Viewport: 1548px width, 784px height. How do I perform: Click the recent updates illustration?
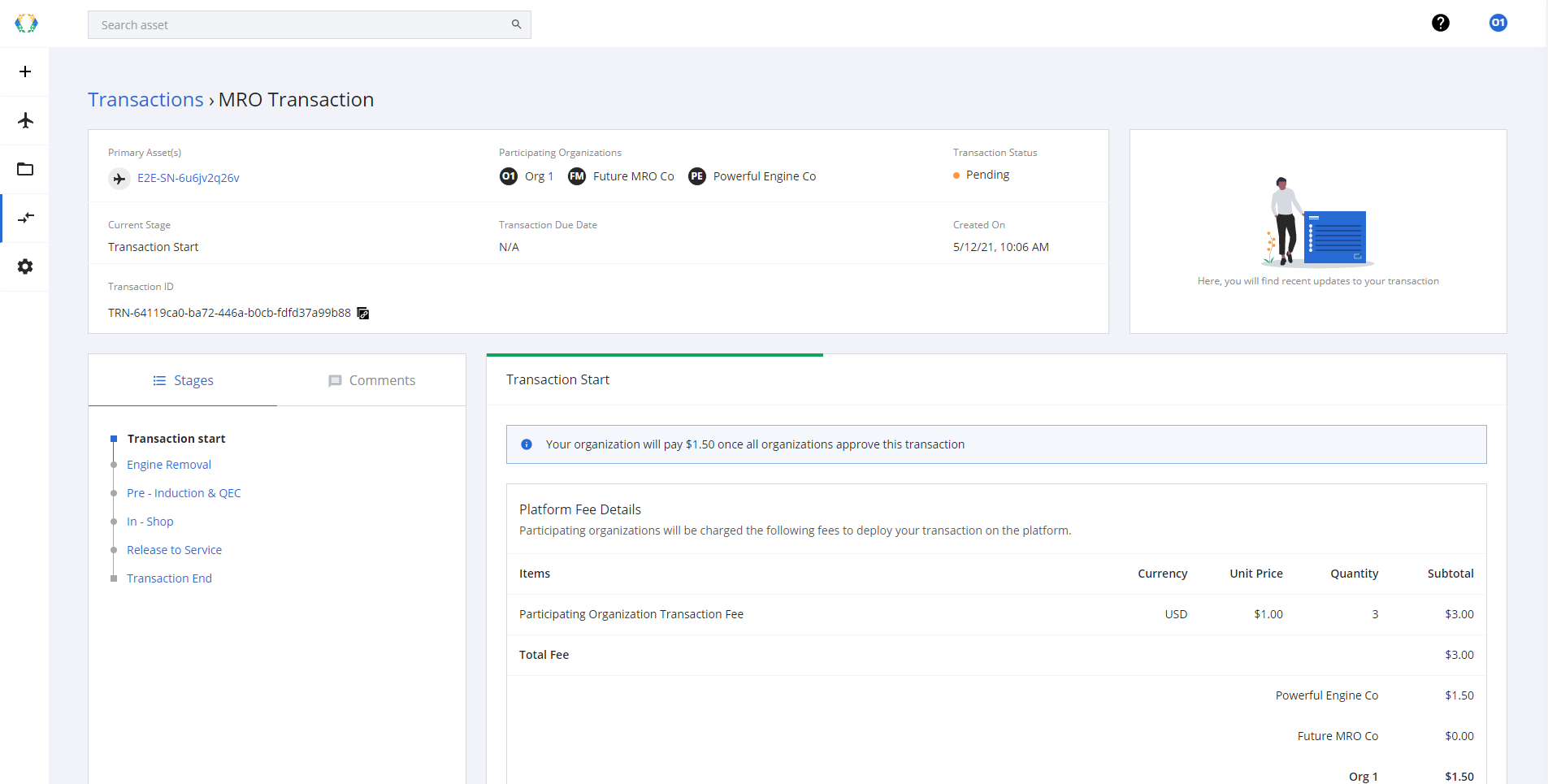1317,222
